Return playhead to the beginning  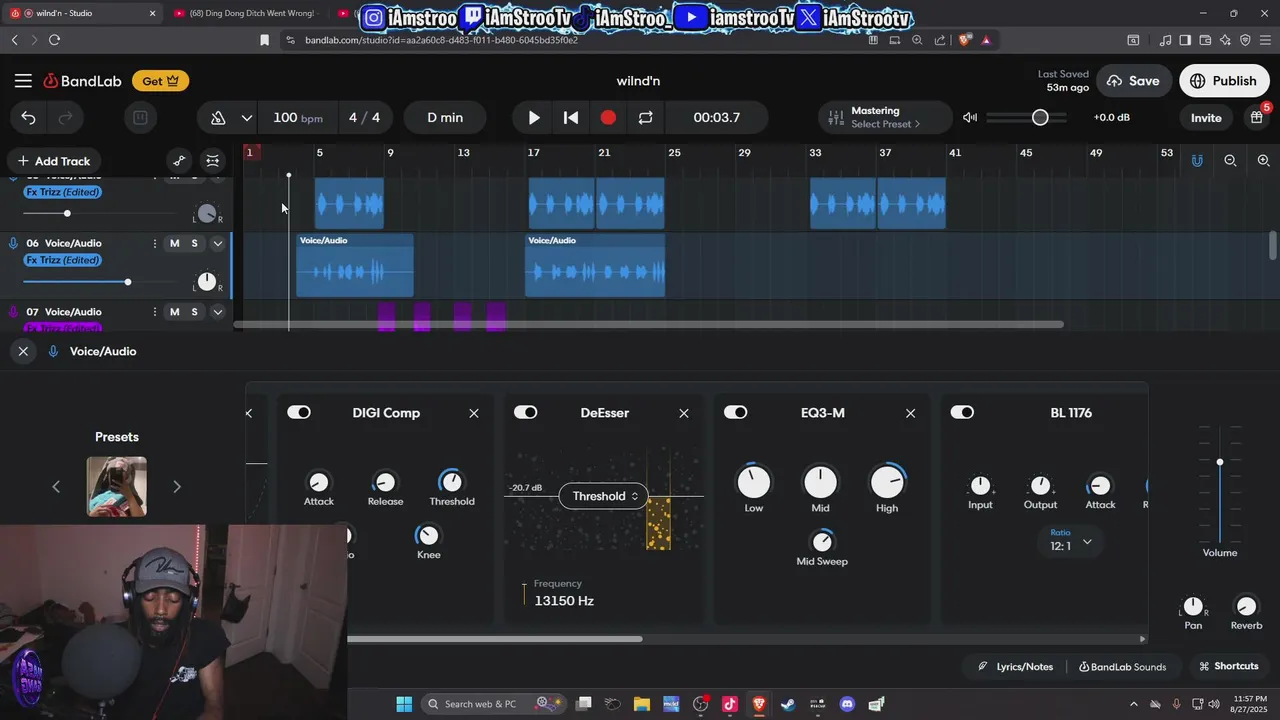tap(571, 118)
